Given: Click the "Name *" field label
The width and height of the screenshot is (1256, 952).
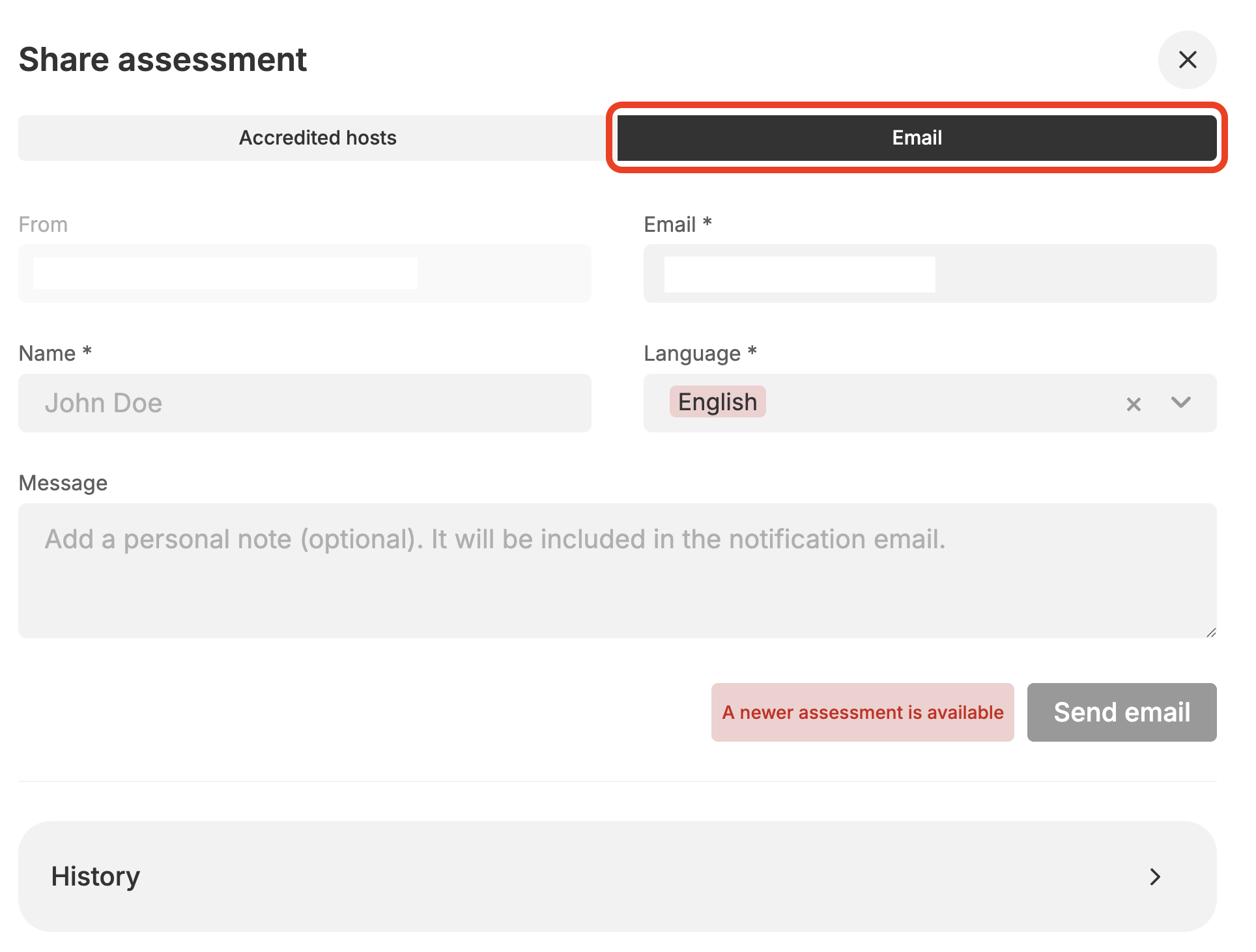Looking at the screenshot, I should 55,353.
